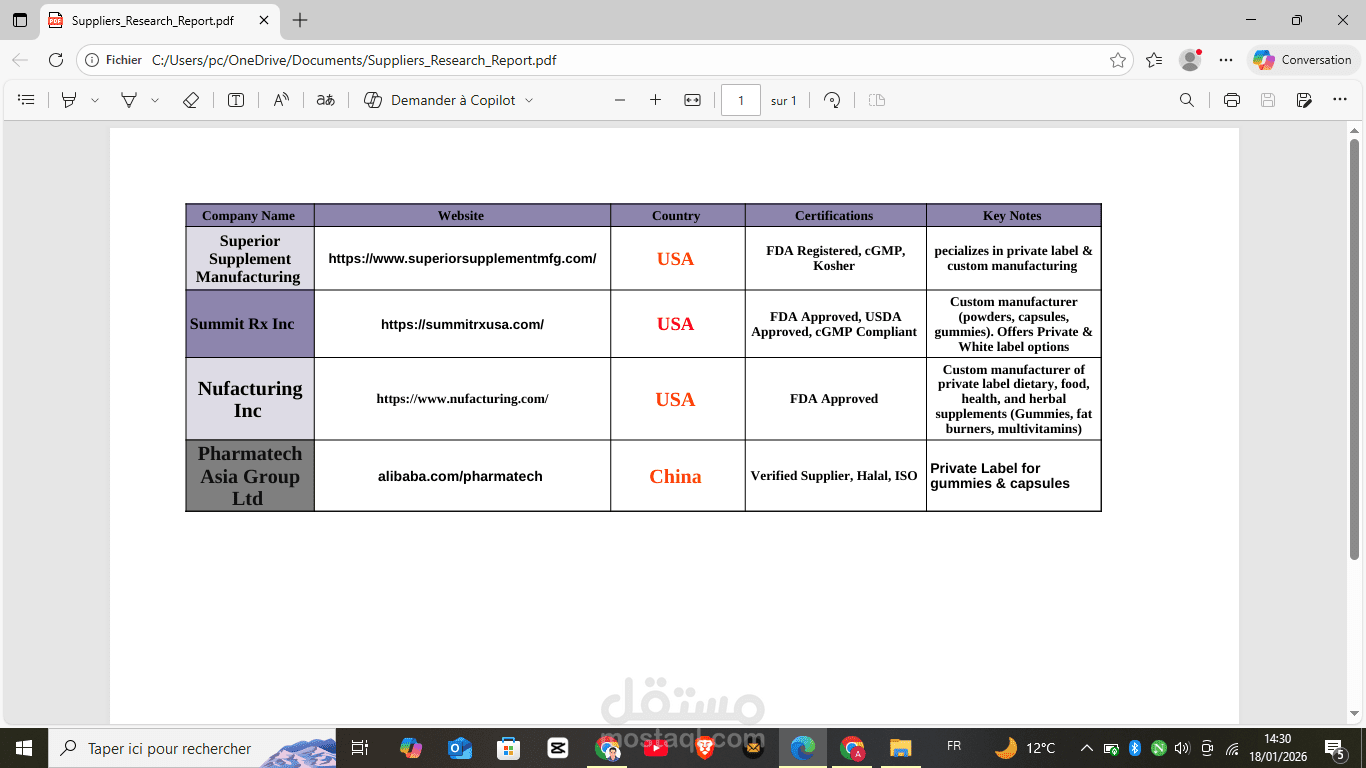Fit the page to window width
Viewport: 1366px width, 768px height.
691,100
